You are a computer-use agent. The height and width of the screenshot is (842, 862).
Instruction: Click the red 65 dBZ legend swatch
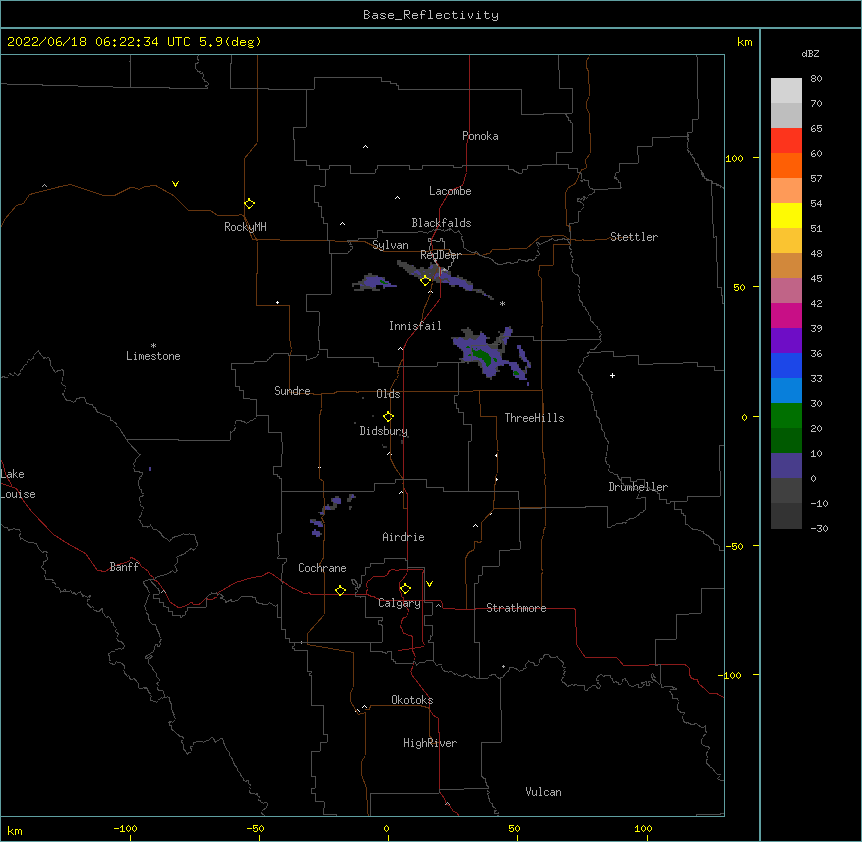[786, 141]
